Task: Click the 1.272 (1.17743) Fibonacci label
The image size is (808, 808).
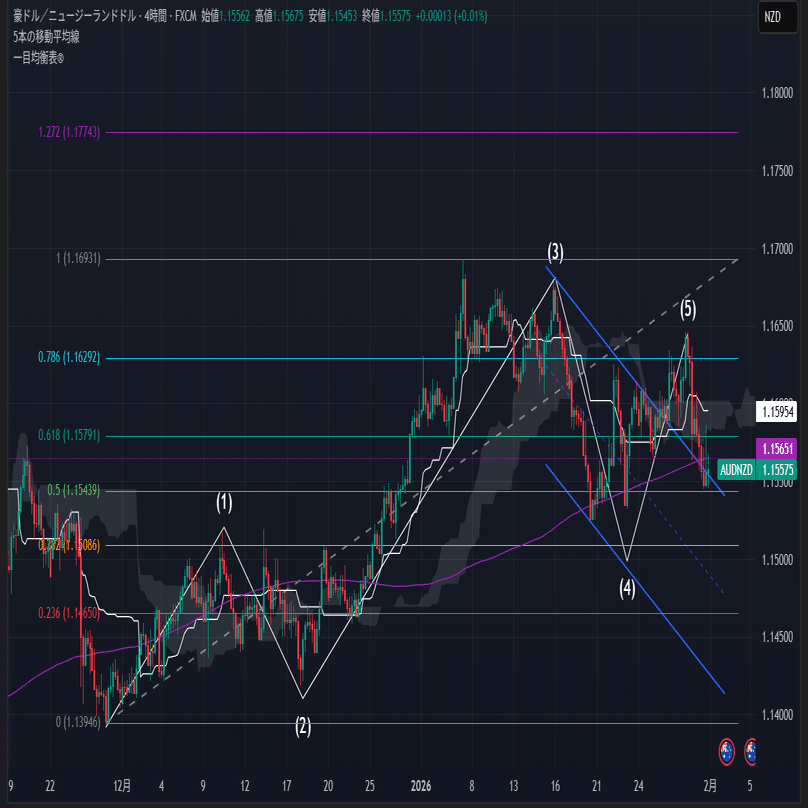Action: 70,132
